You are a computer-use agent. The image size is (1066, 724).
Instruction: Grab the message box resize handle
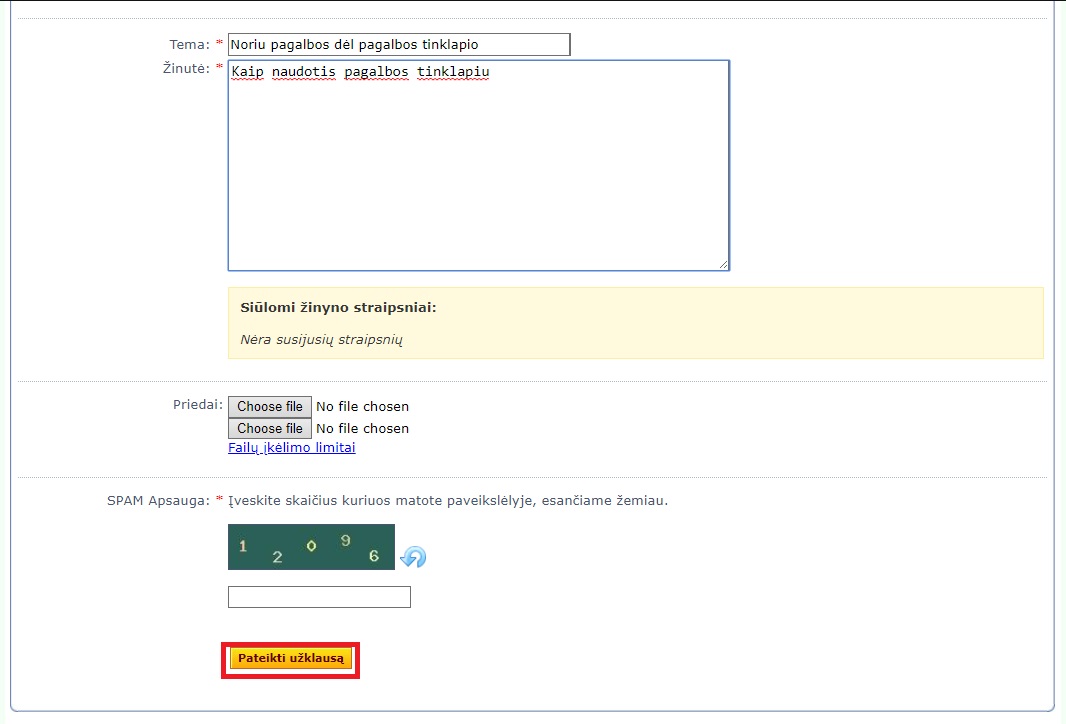(x=723, y=264)
